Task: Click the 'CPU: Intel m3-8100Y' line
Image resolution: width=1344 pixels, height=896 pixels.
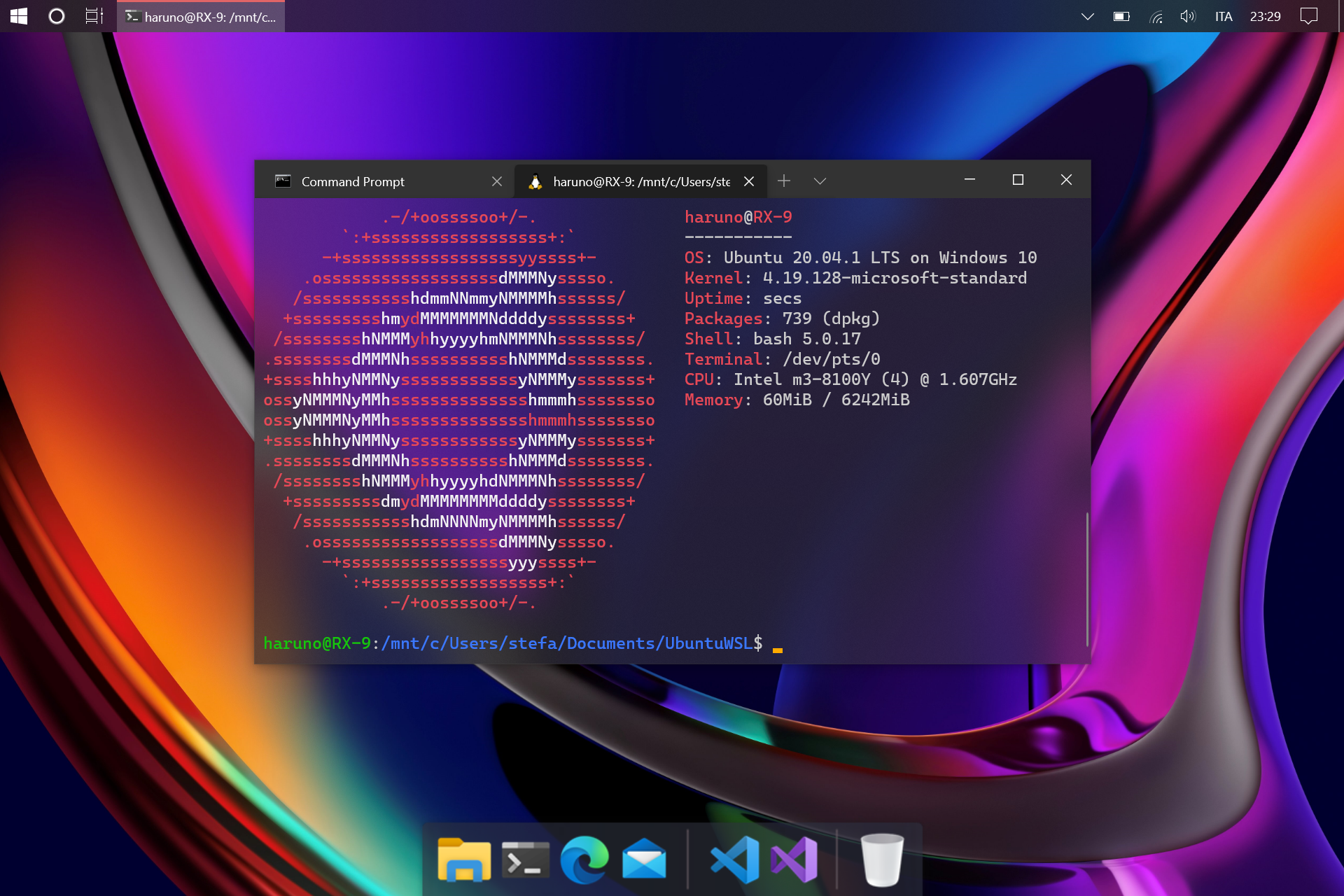Action: (850, 379)
